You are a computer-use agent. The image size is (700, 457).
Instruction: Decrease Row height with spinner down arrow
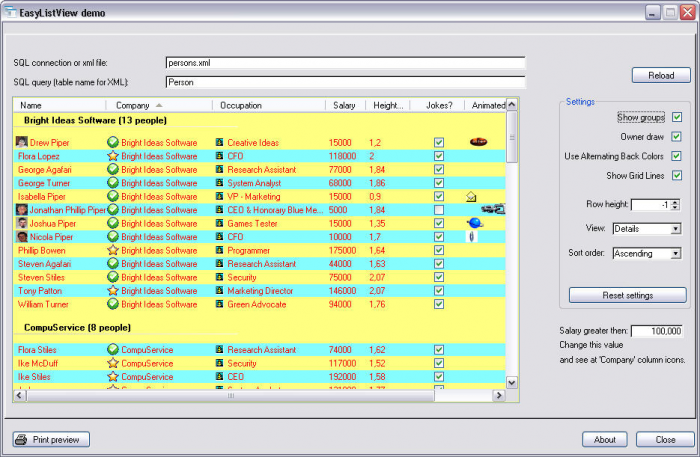click(675, 208)
